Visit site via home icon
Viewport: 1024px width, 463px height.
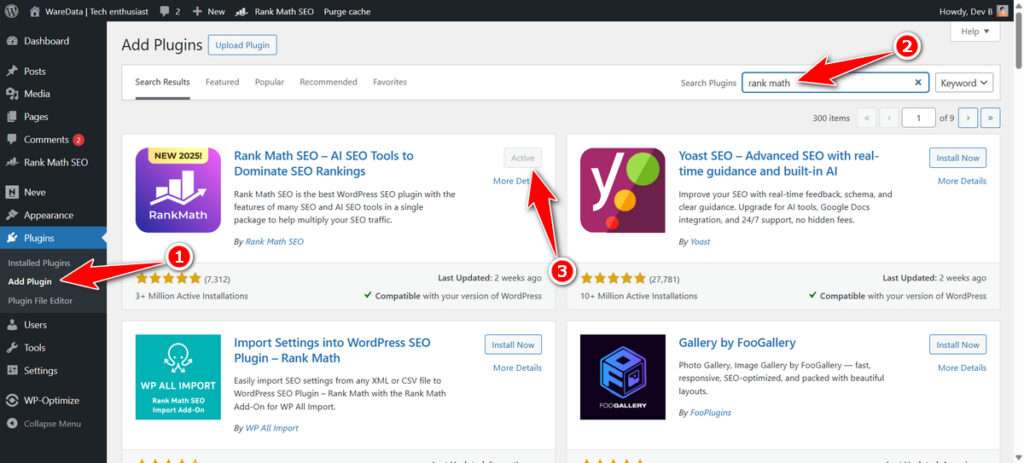pos(35,11)
